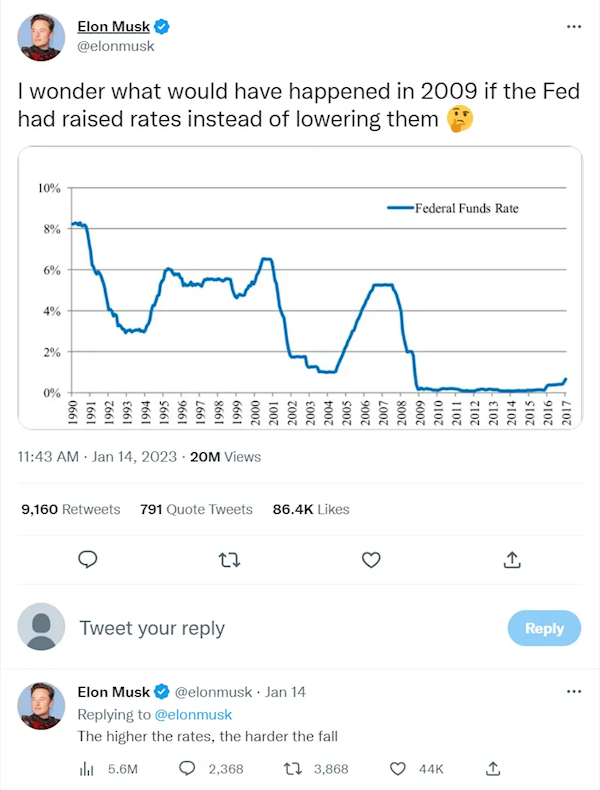View the 86.4K Likes list
This screenshot has width=600, height=790.
click(311, 509)
